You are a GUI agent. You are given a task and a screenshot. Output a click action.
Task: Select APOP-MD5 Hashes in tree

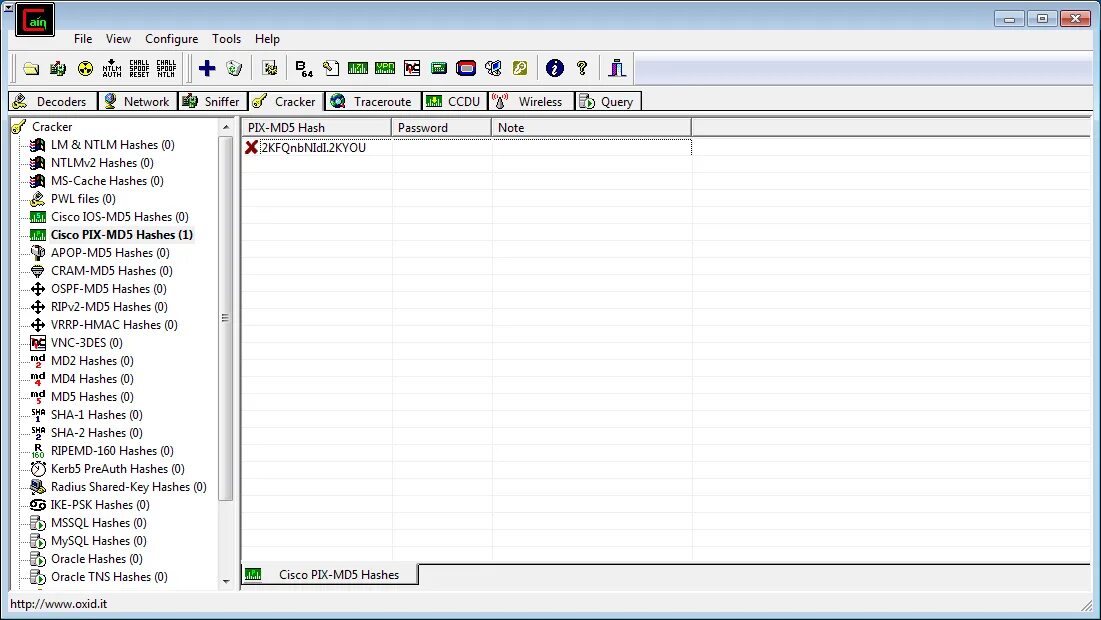110,253
